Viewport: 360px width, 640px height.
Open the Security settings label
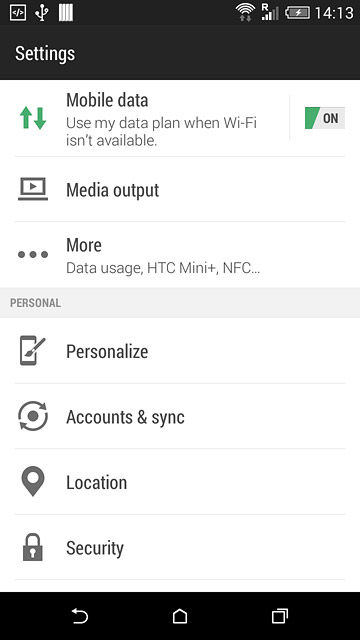click(x=95, y=548)
